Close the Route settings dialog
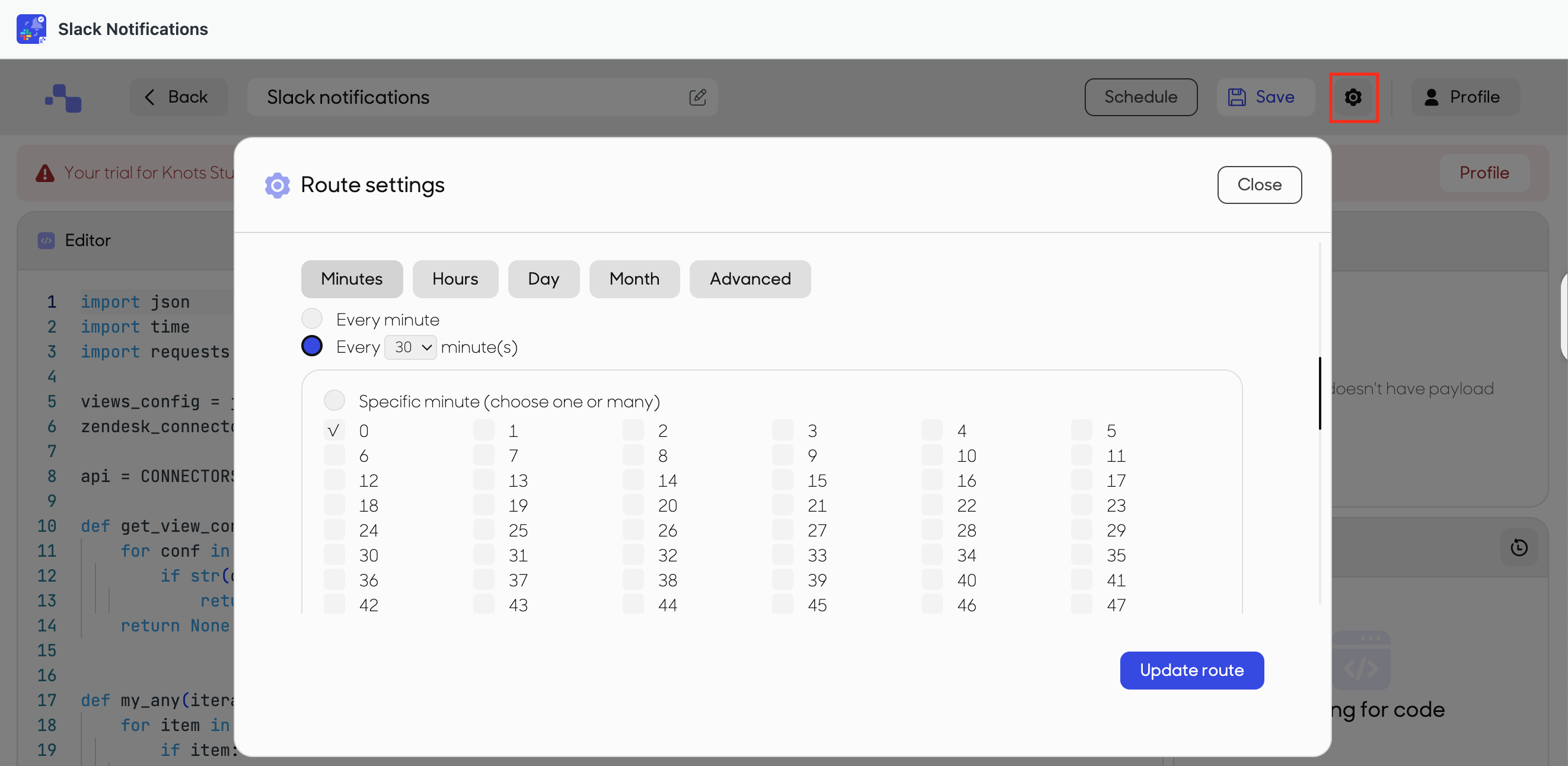The height and width of the screenshot is (766, 1568). tap(1260, 185)
